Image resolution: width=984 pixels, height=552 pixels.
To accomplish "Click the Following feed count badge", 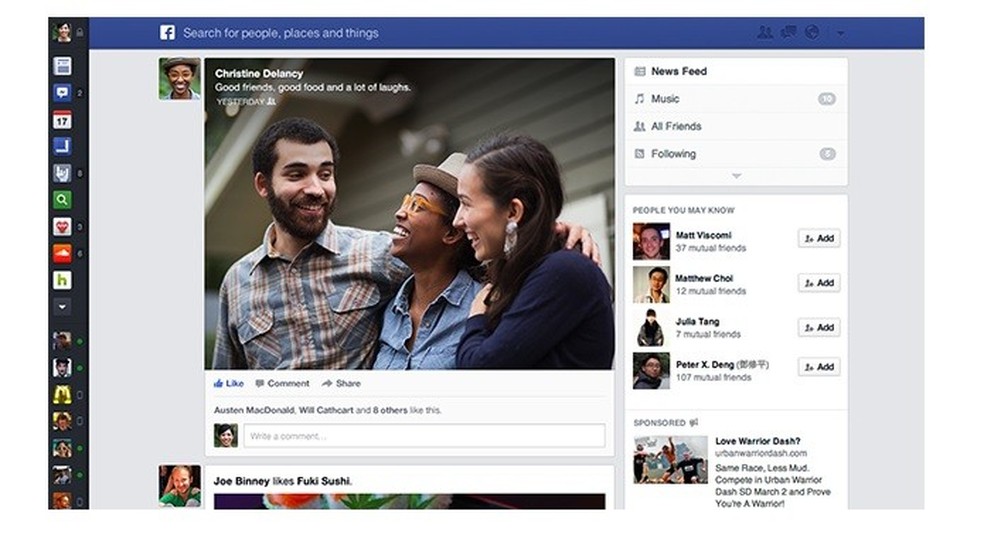I will [828, 154].
